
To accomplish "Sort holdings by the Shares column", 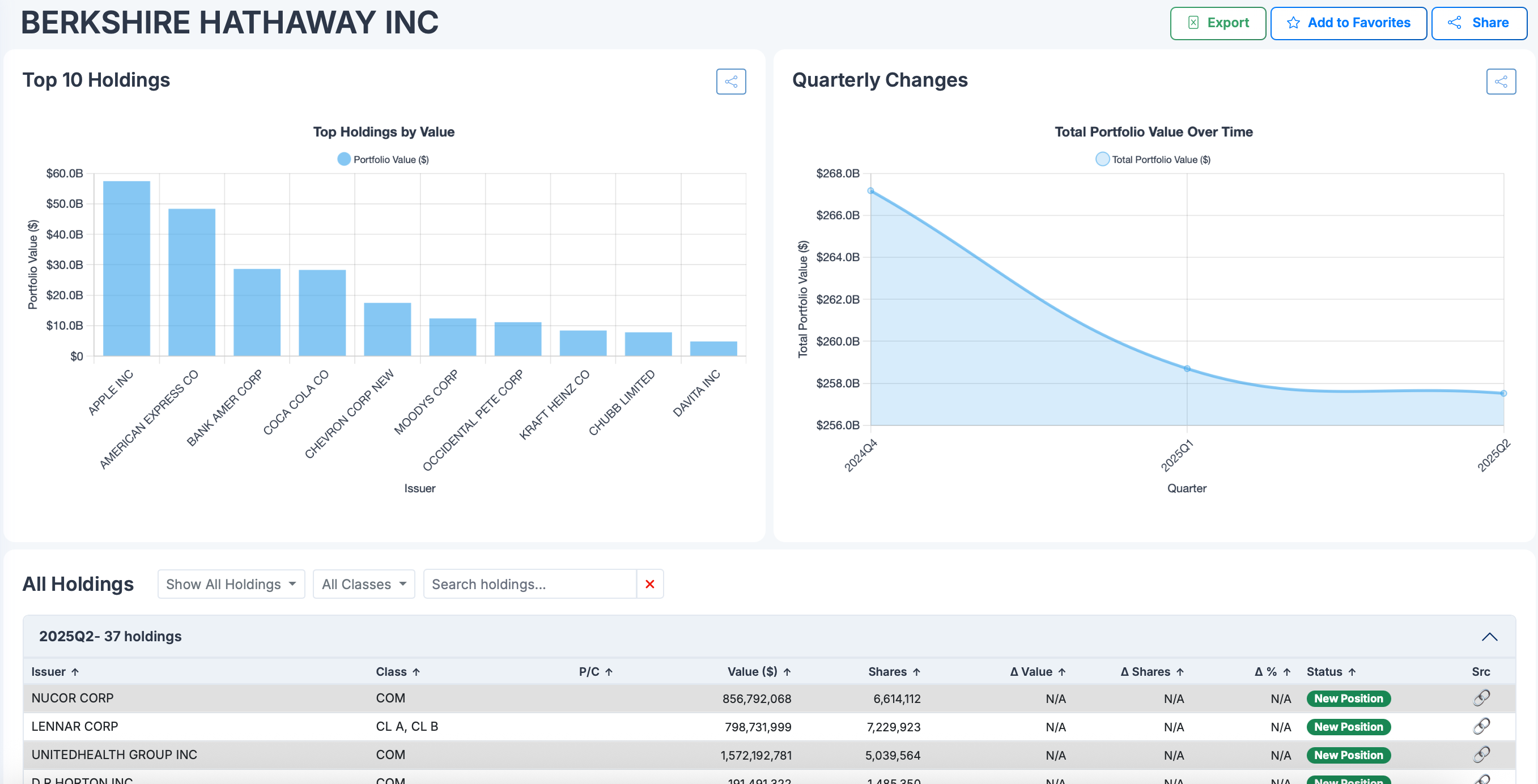I will coord(894,671).
